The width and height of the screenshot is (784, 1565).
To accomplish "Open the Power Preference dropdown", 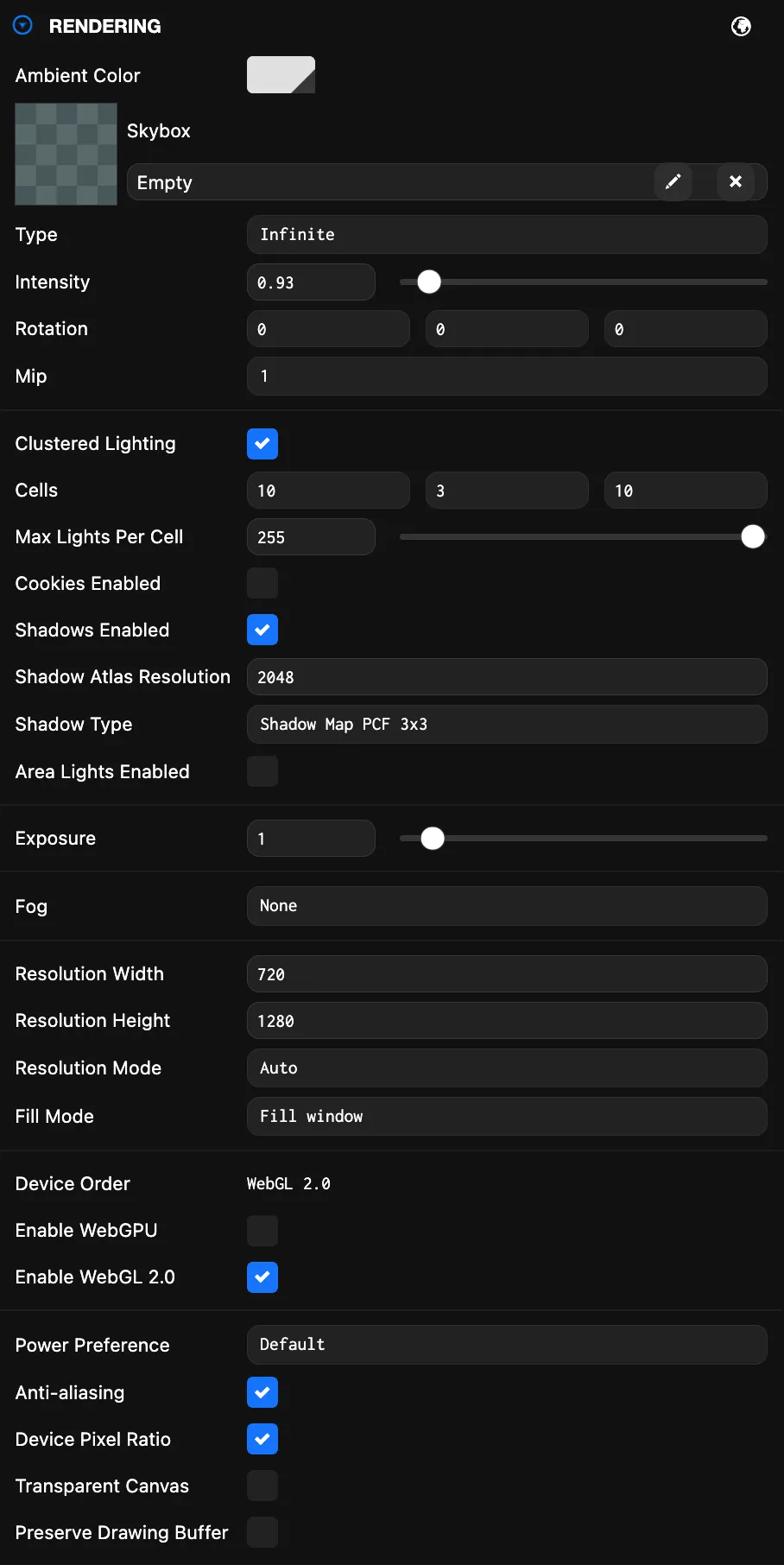I will tap(507, 1345).
